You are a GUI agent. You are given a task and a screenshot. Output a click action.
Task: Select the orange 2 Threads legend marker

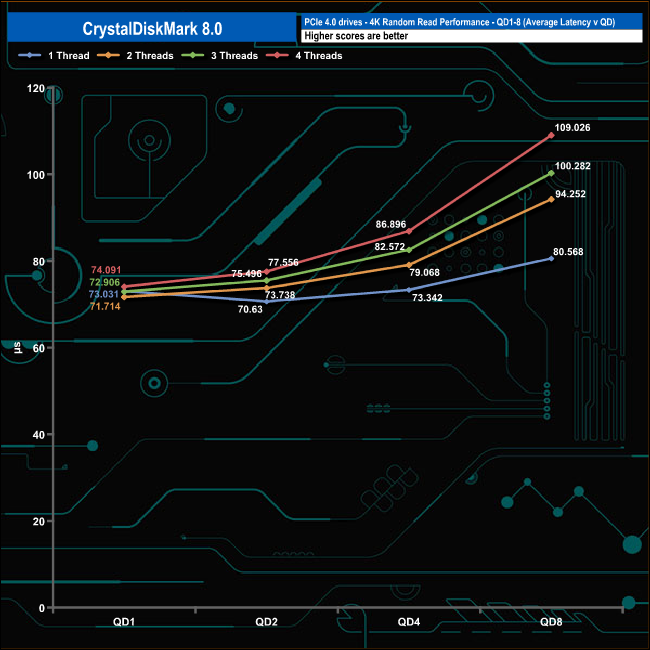108,55
